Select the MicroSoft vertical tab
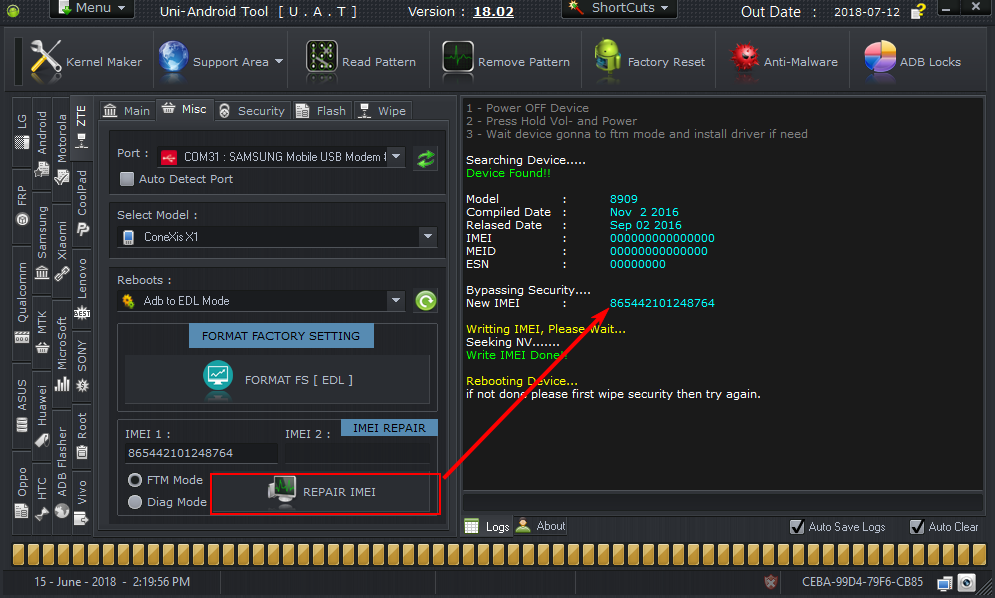Screen dimensions: 995x598 point(62,354)
